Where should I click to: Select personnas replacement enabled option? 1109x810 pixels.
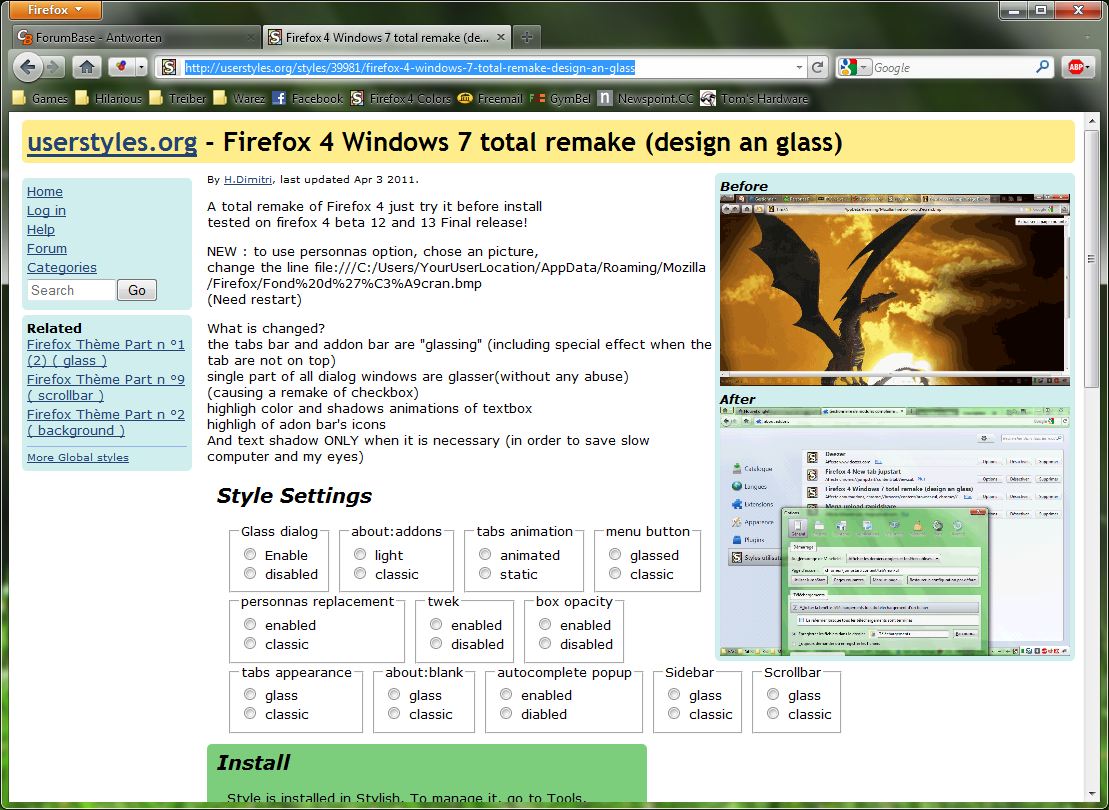pyautogui.click(x=250, y=625)
